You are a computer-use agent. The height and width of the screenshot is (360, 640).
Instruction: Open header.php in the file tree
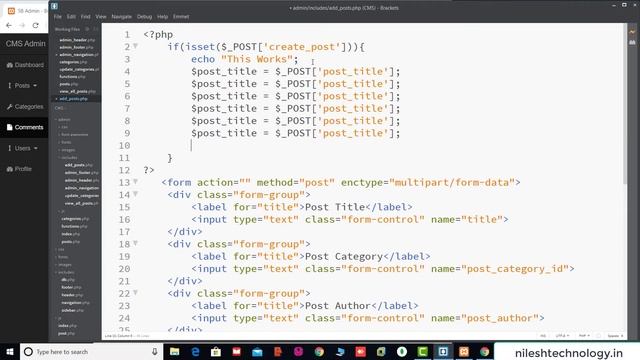click(72, 295)
